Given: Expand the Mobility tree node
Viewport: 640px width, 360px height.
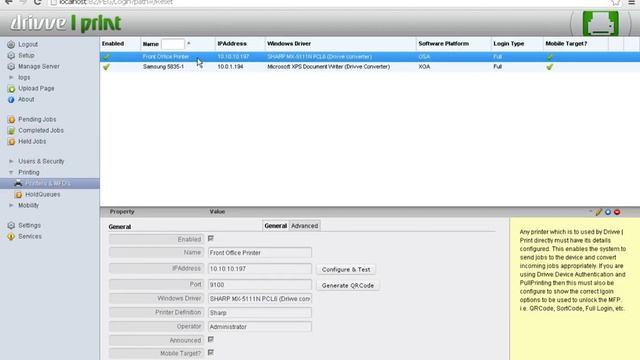Looking at the screenshot, I should [11, 206].
